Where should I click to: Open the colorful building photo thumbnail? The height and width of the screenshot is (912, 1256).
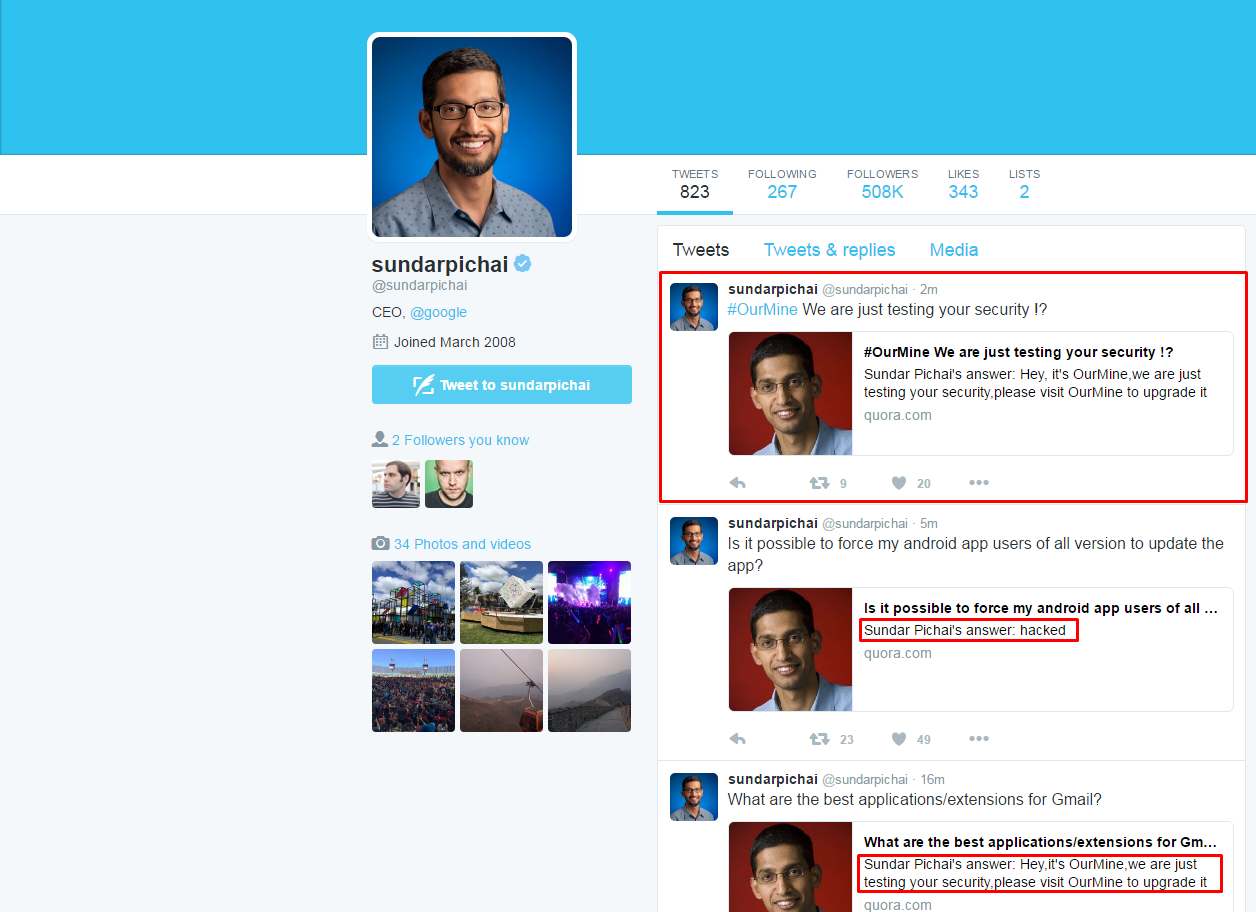[413, 602]
